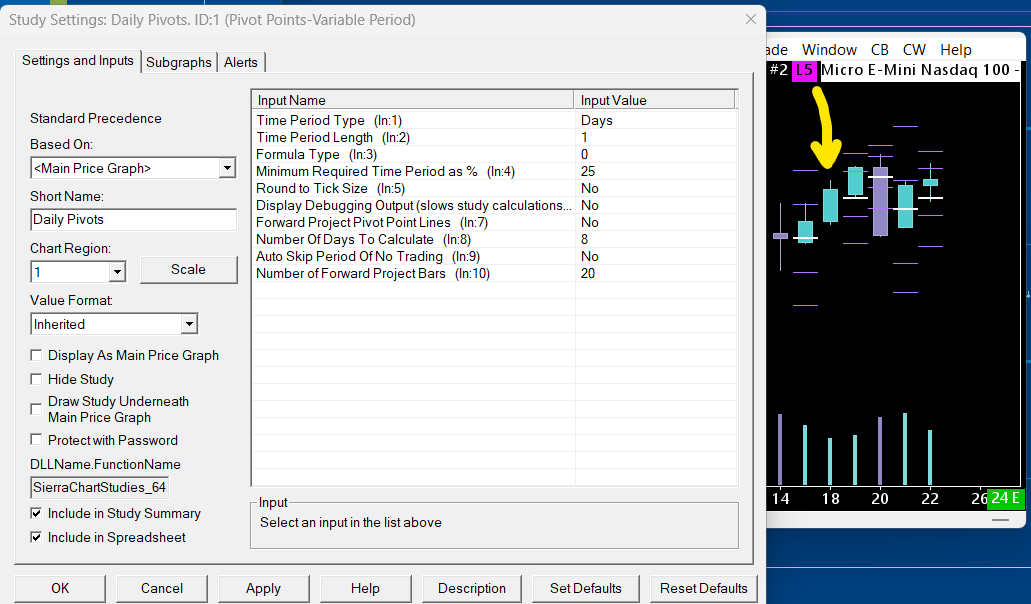This screenshot has height=604, width=1031.
Task: Uncheck Include in Study Summary
Action: [x=37, y=513]
